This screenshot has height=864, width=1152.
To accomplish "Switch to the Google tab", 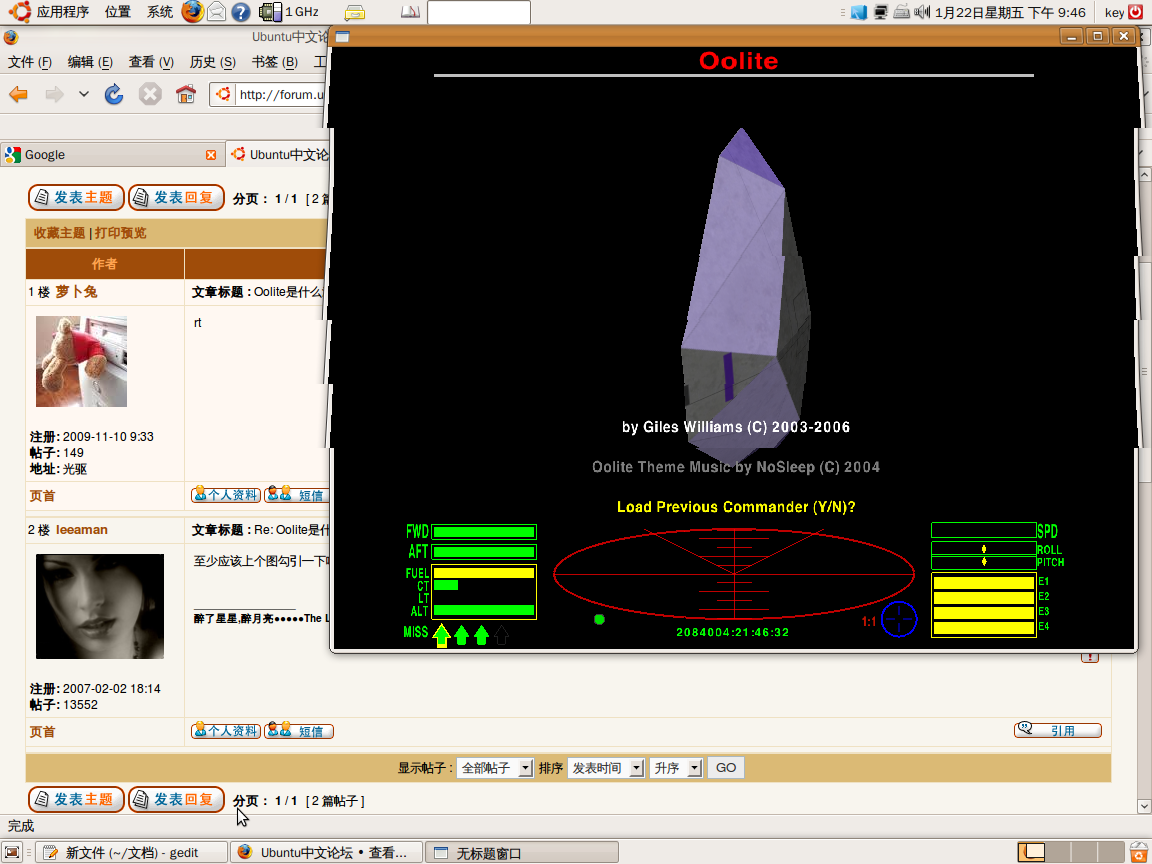I will [112, 155].
